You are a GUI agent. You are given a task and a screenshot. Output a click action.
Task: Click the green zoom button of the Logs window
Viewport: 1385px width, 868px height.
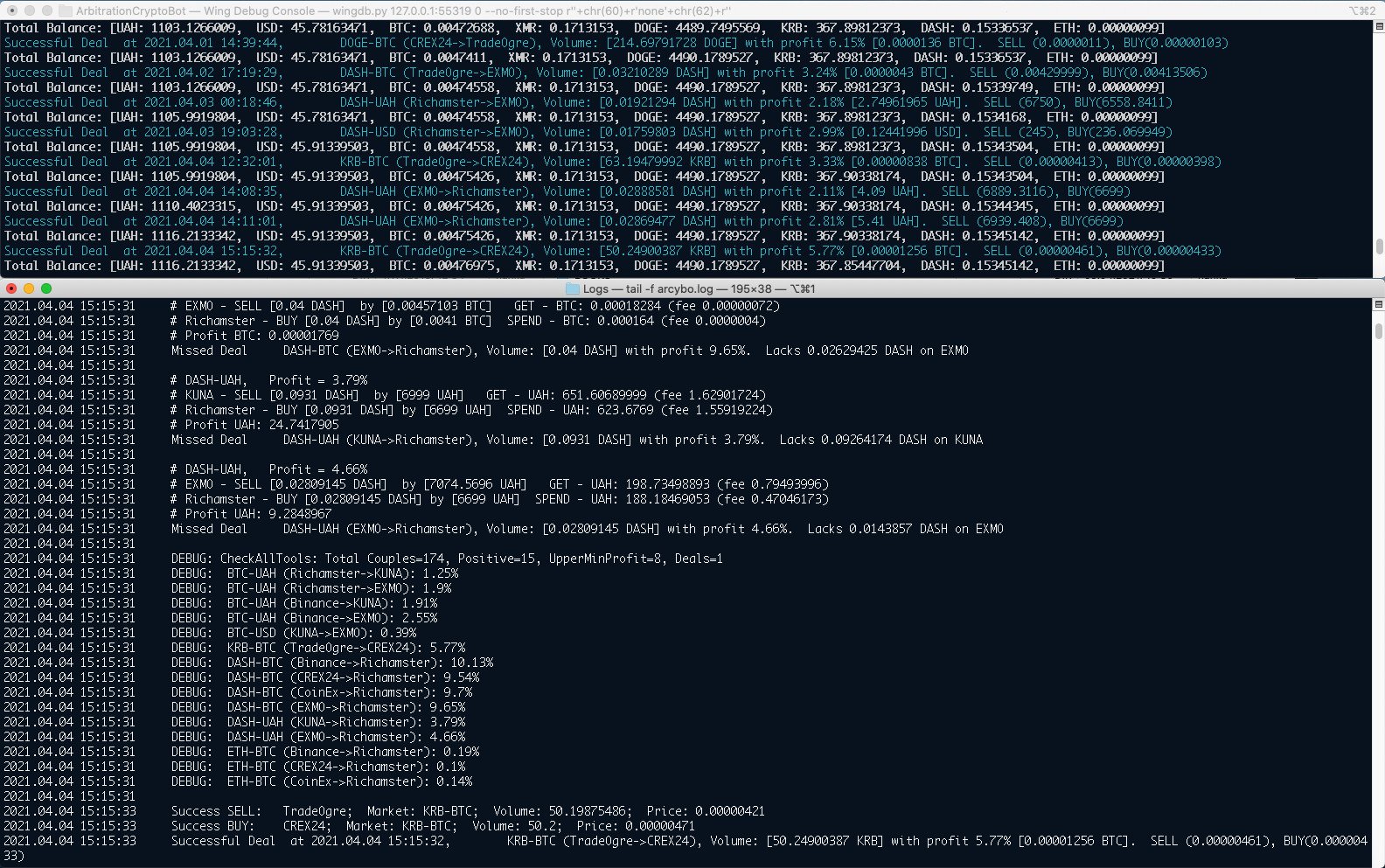(46, 288)
